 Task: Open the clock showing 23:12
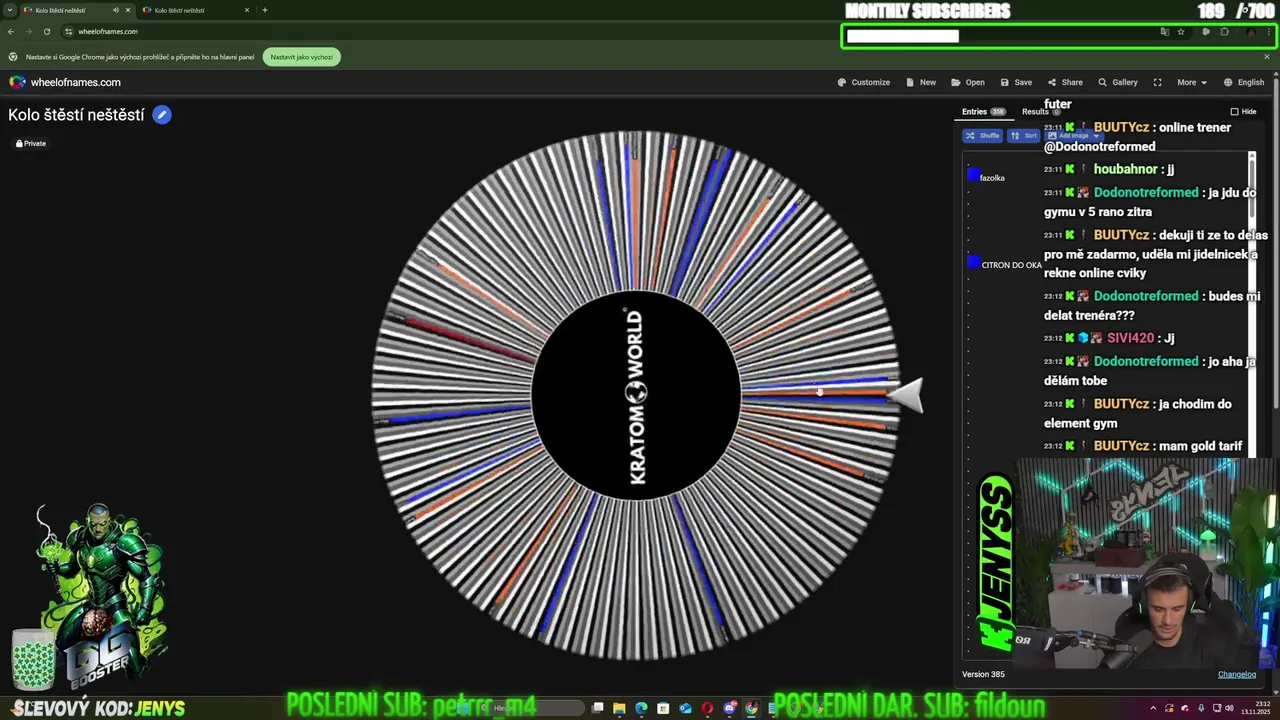tap(1254, 708)
